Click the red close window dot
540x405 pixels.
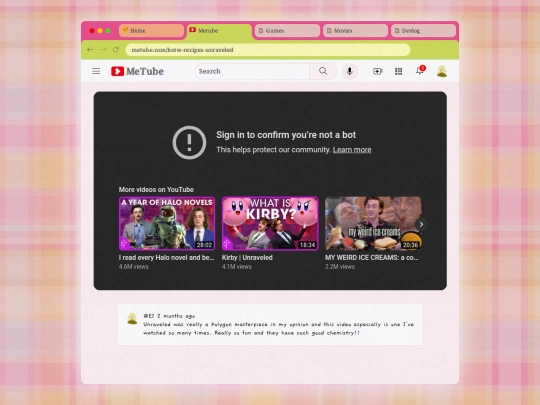click(x=92, y=31)
